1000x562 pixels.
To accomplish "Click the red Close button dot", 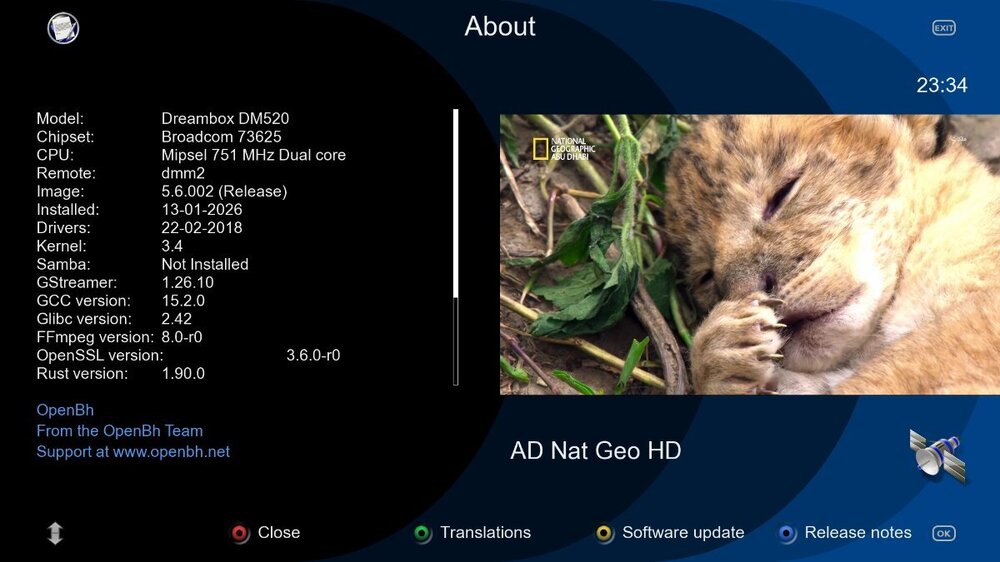I will click(240, 533).
